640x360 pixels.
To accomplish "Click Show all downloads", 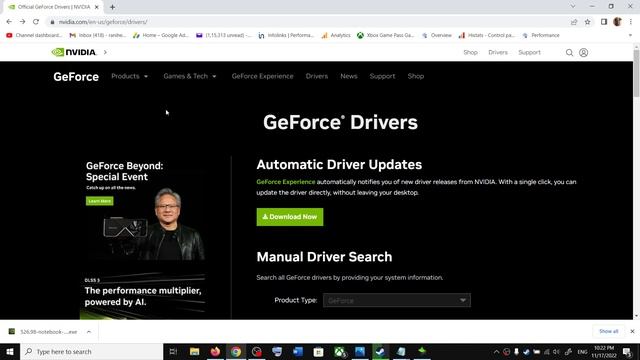I will tap(609, 331).
